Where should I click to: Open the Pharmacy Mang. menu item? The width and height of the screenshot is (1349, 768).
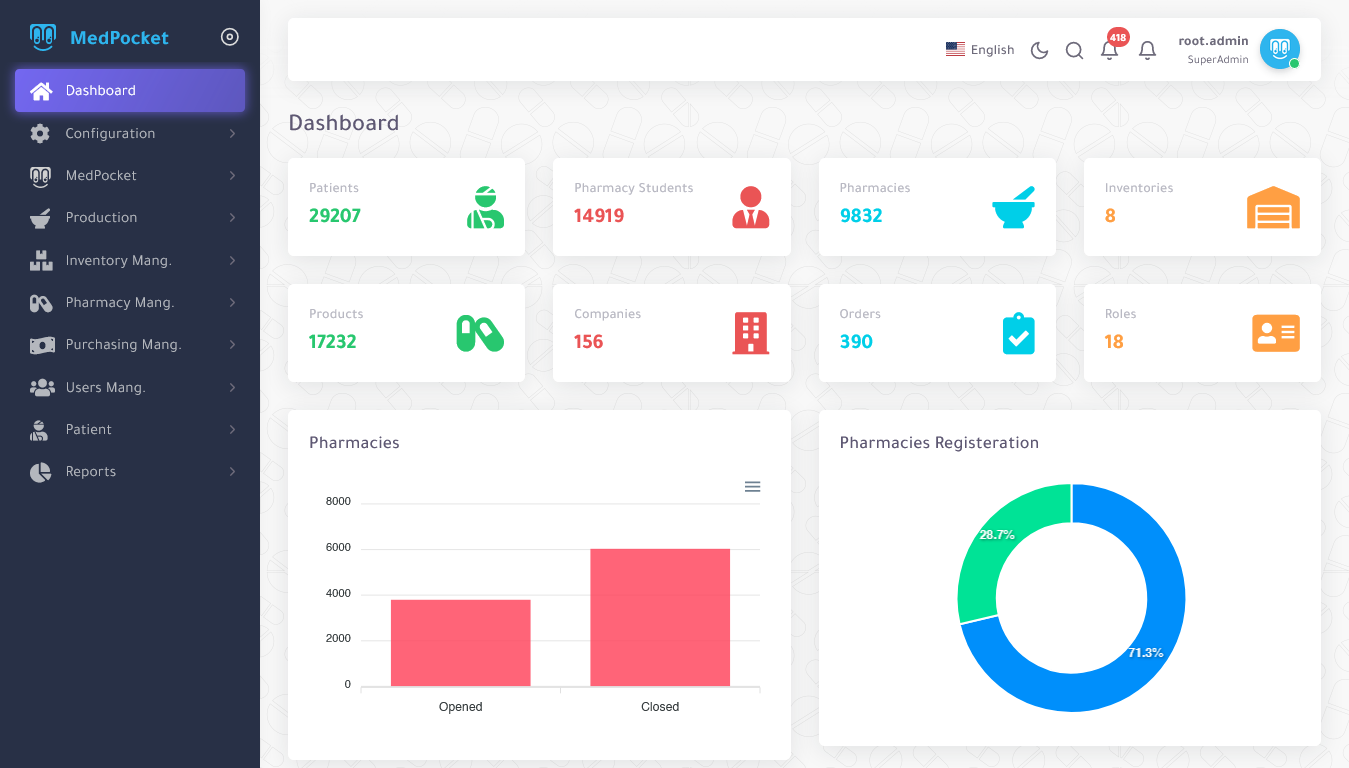tap(130, 302)
